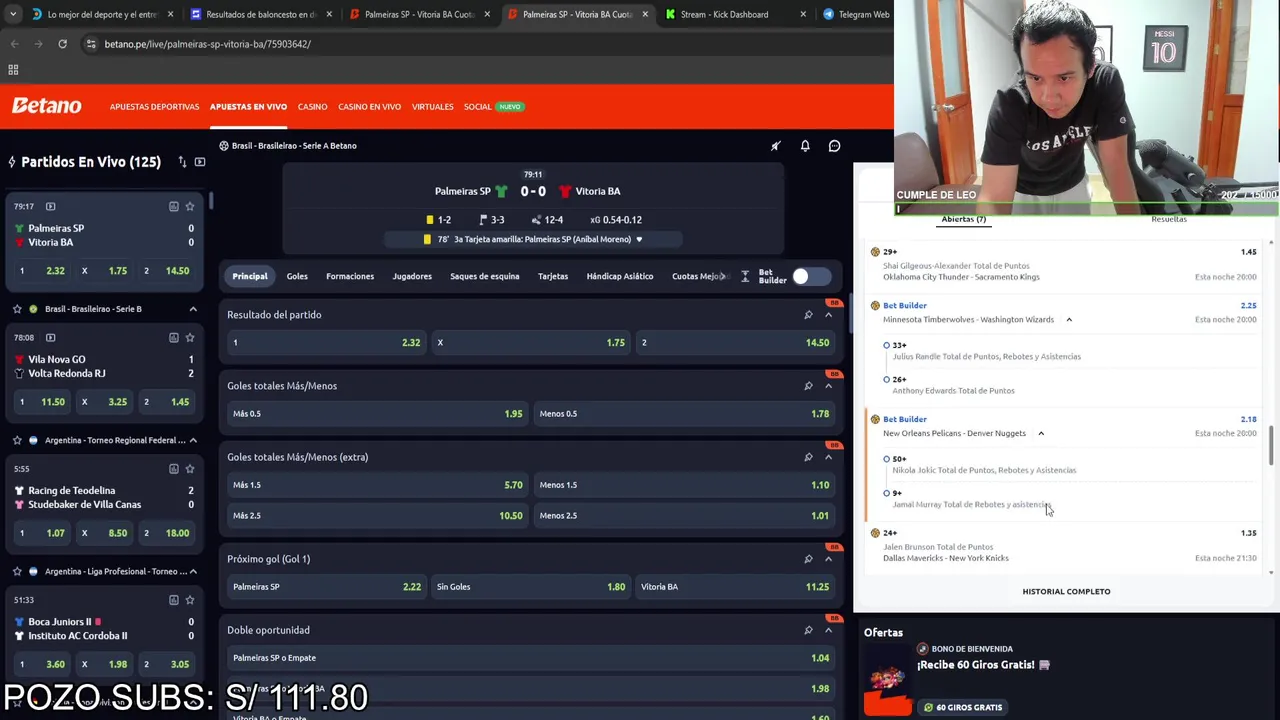Select the 26+ Anthony Edwards selection circle
The width and height of the screenshot is (1280, 720).
coord(886,379)
